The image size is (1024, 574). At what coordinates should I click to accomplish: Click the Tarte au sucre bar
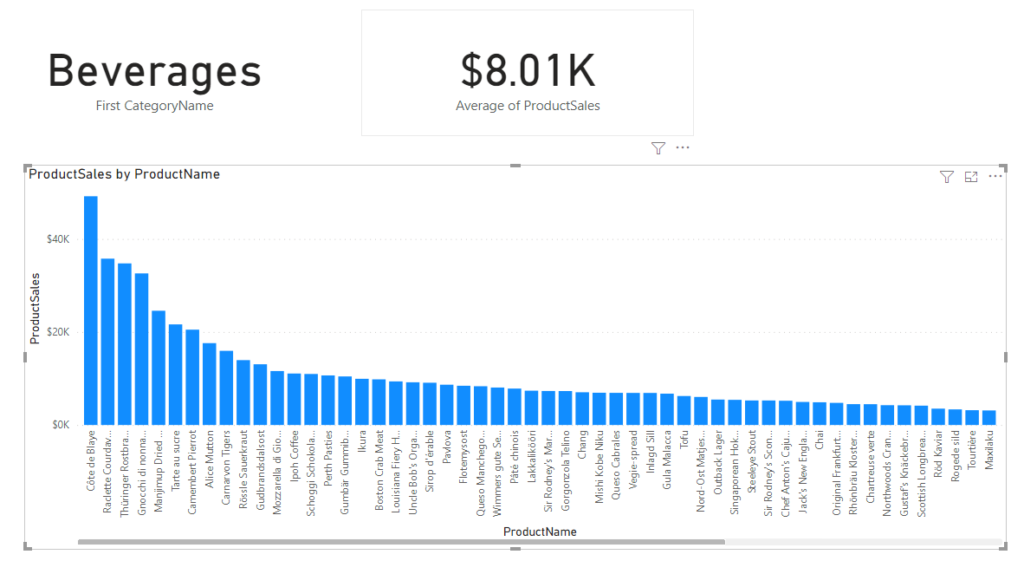(176, 375)
